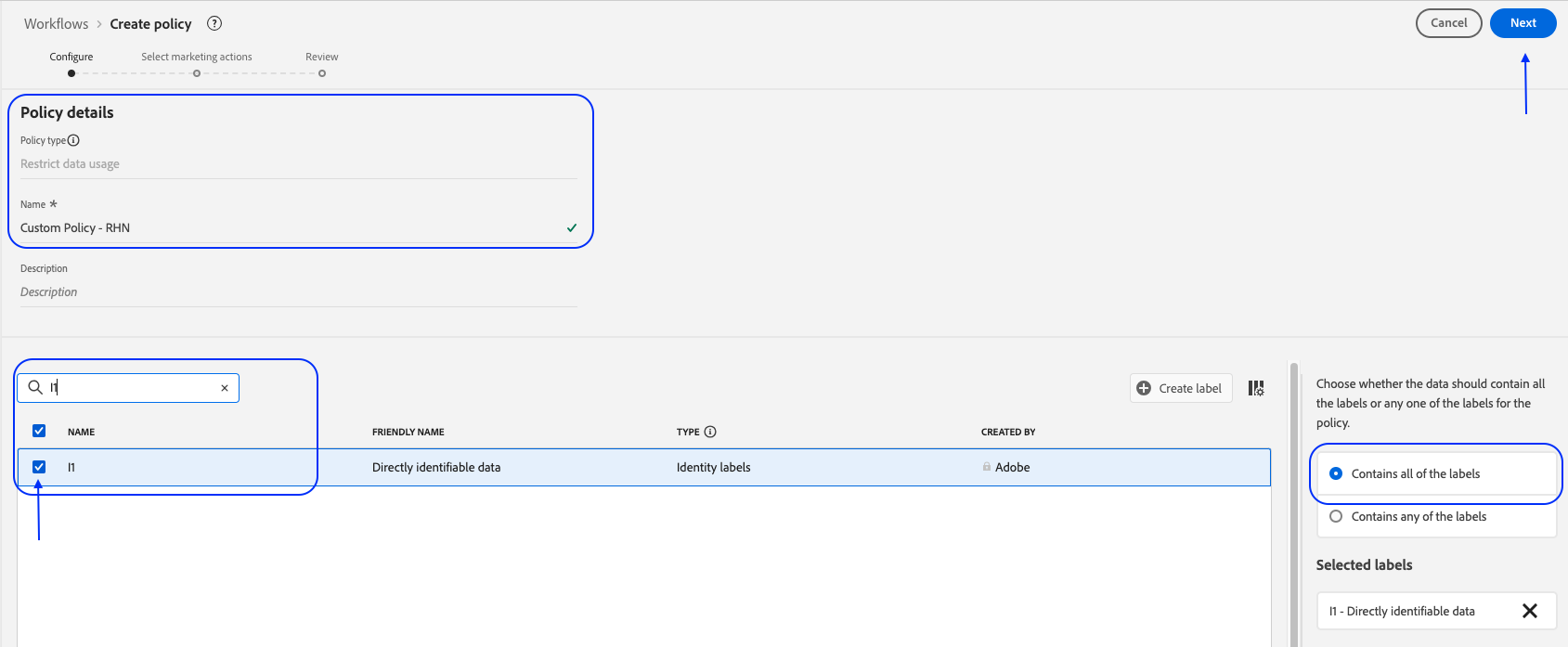Click the search magnifier icon

[x=35, y=387]
